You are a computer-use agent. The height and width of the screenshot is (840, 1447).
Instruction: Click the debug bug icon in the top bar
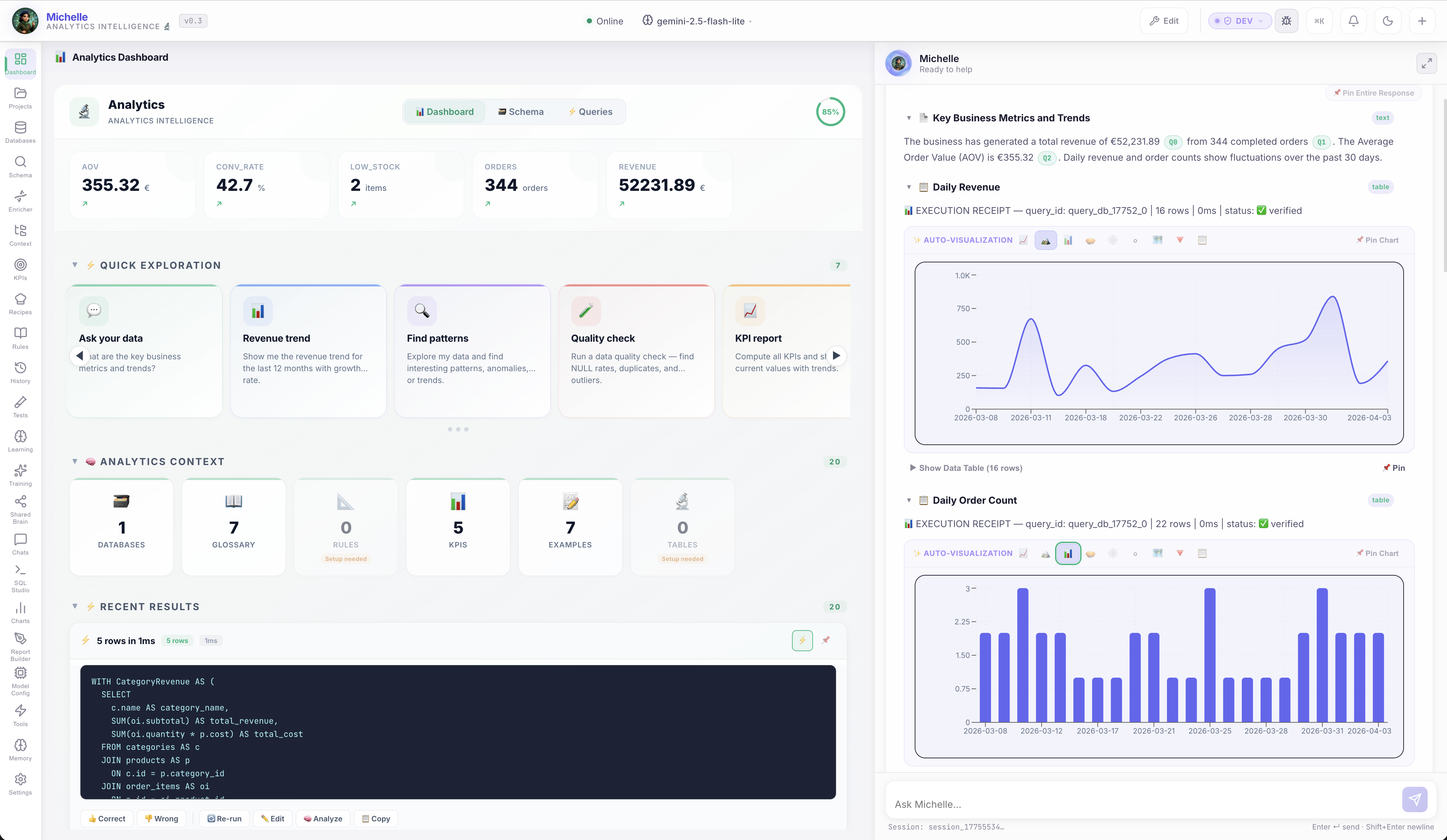1286,21
